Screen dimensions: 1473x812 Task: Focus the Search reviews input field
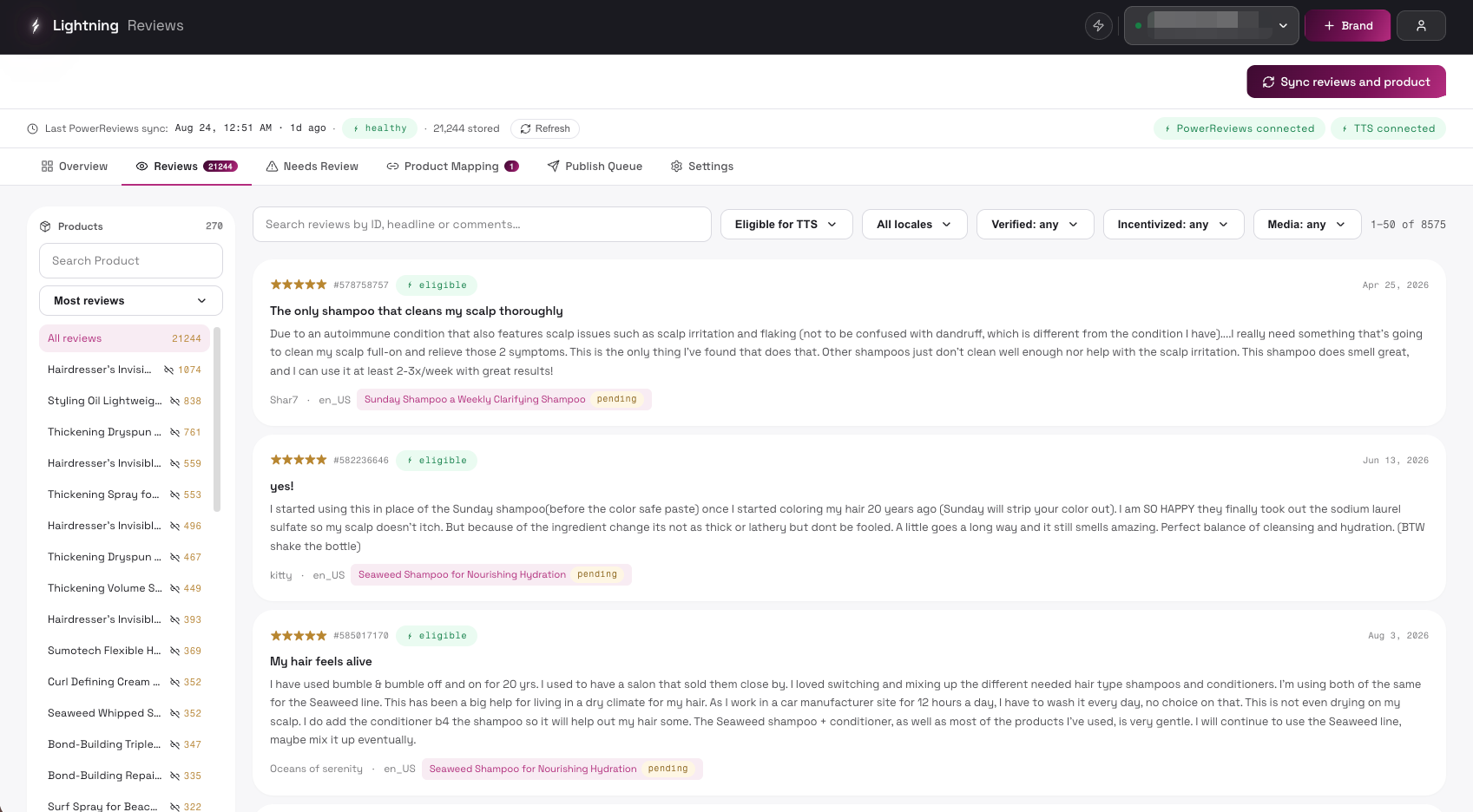coord(482,225)
